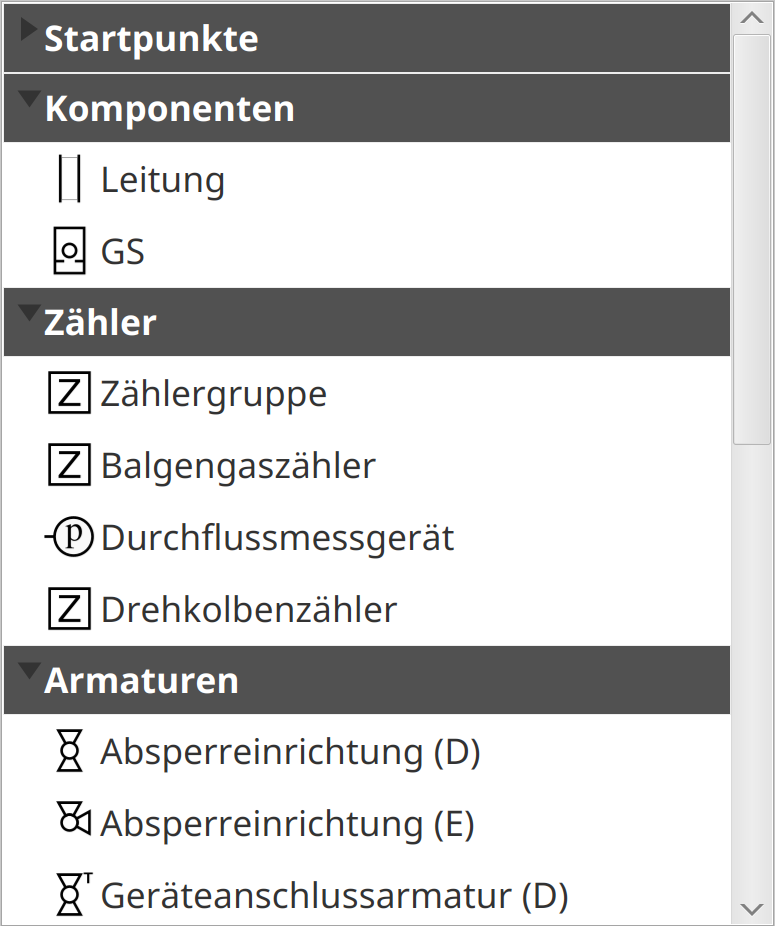This screenshot has width=775, height=926.
Task: Click the Armaturen header title
Action: 141,680
